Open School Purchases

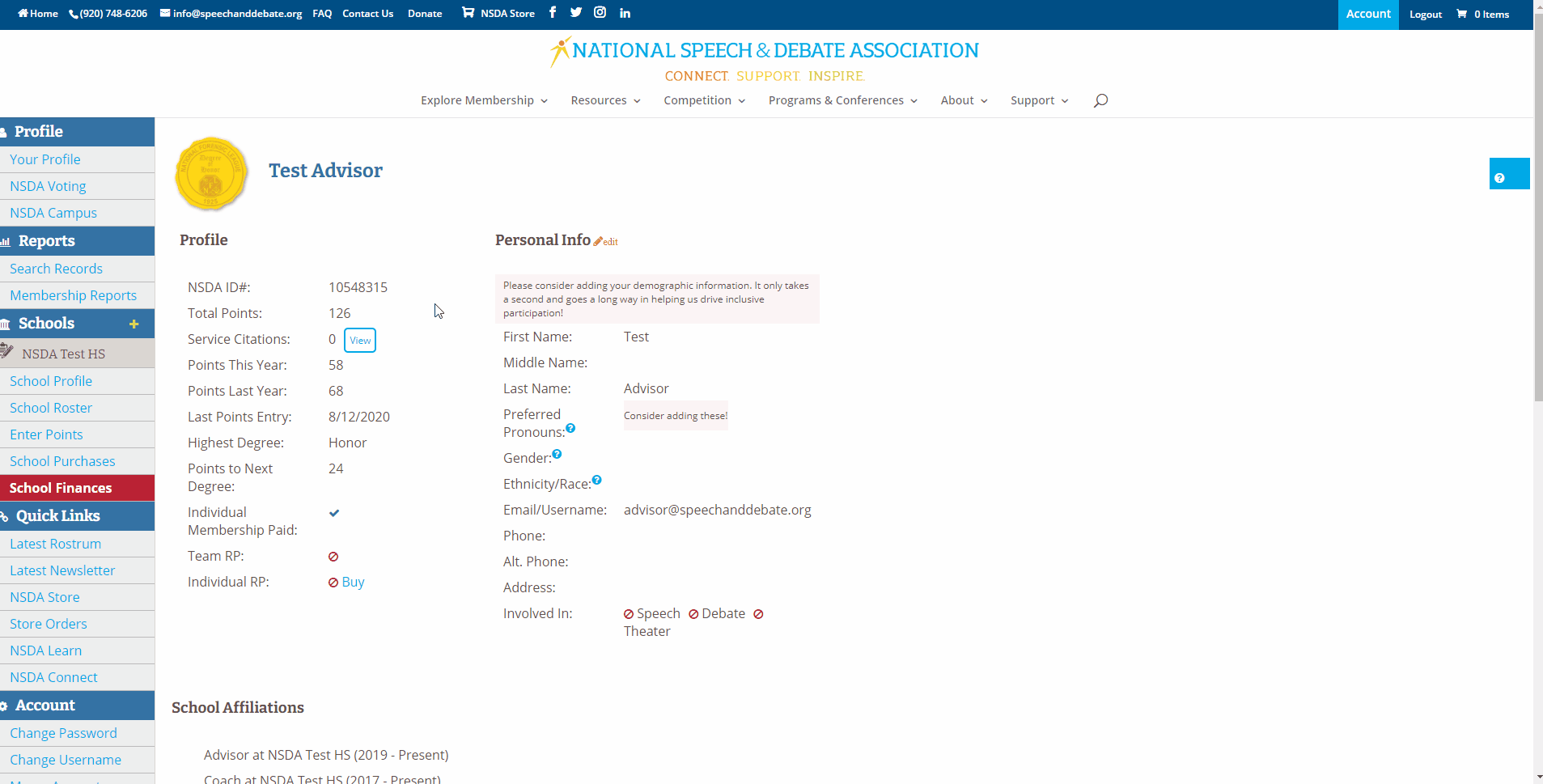(77, 461)
